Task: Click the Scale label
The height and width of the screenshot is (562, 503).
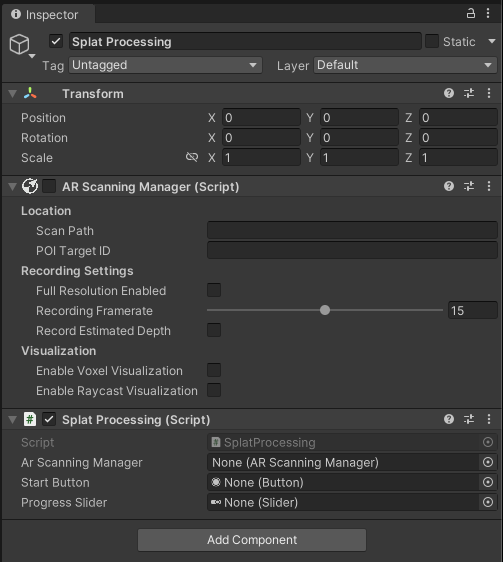Action: point(37,158)
